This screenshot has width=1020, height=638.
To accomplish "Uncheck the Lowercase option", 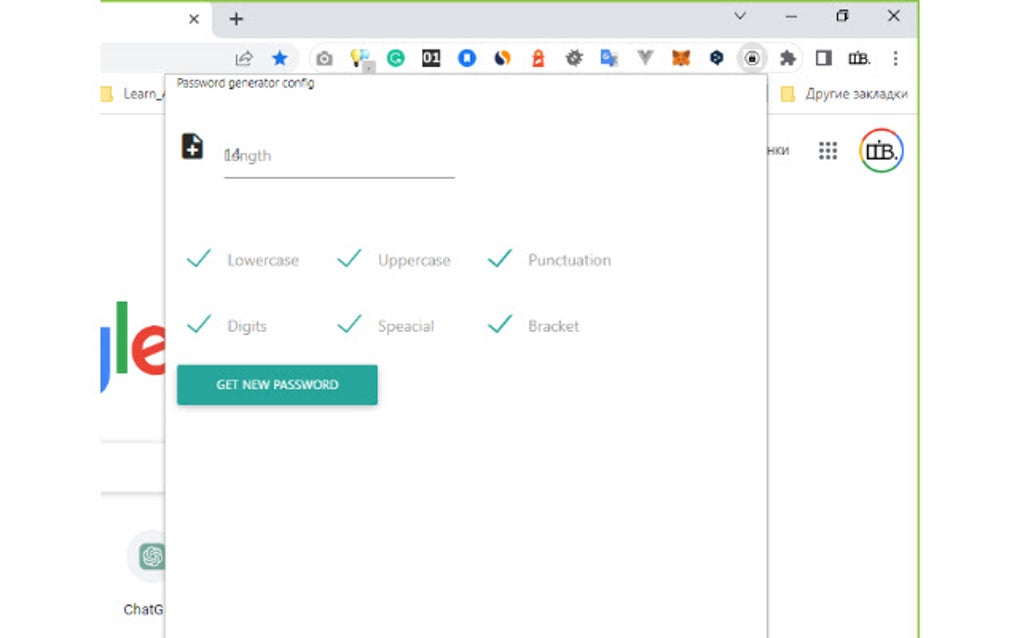I will pyautogui.click(x=198, y=259).
